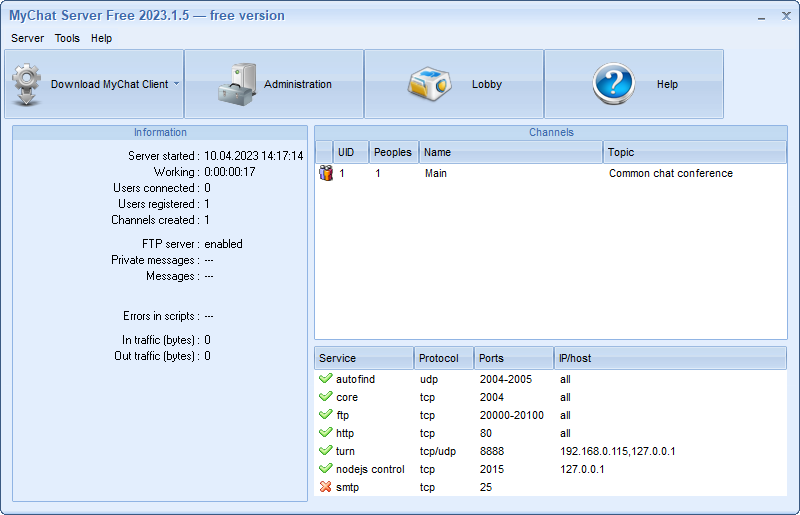Open the Server menu
The image size is (800, 515).
pos(28,38)
